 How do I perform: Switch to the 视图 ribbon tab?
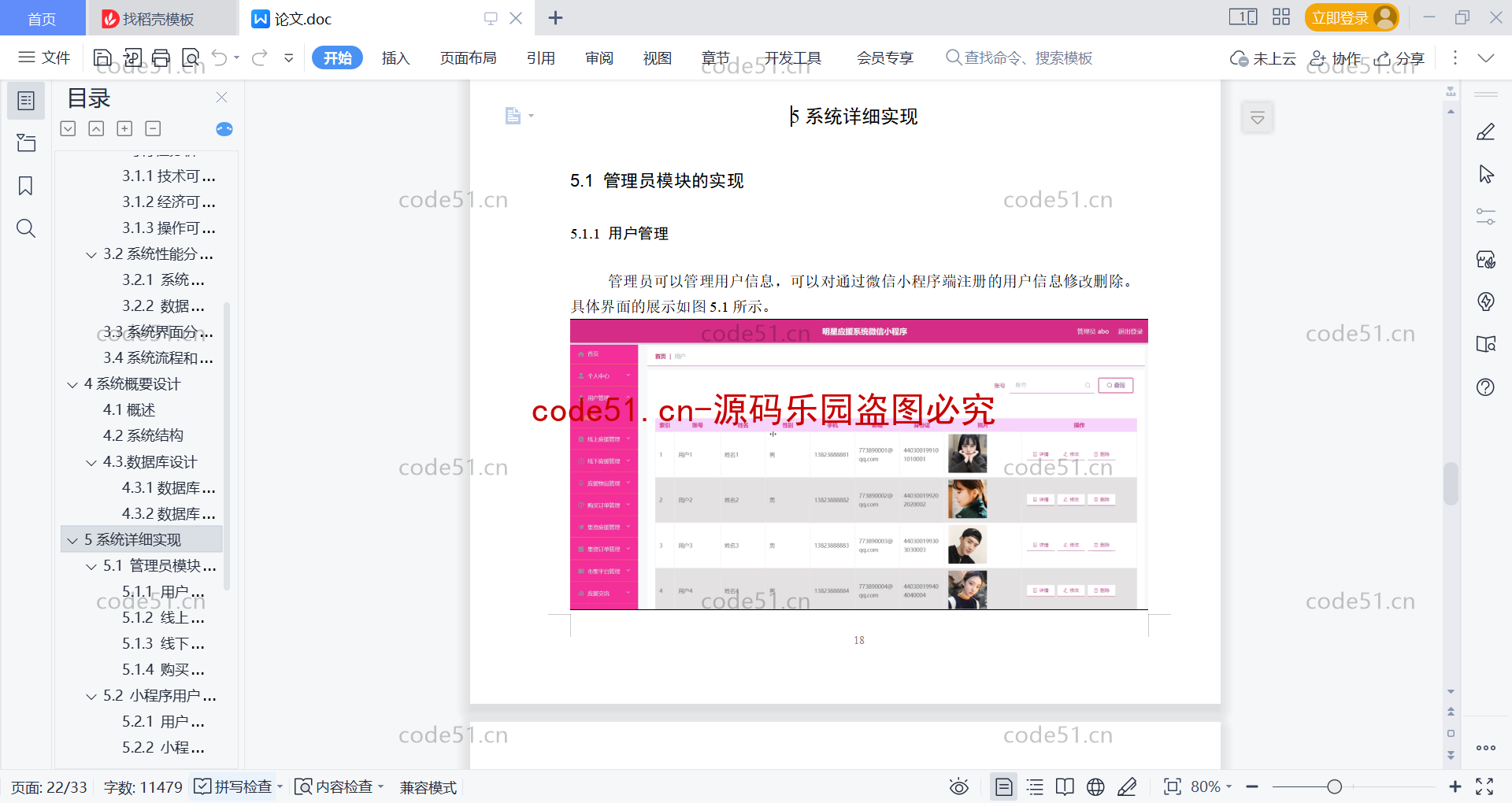coord(658,57)
